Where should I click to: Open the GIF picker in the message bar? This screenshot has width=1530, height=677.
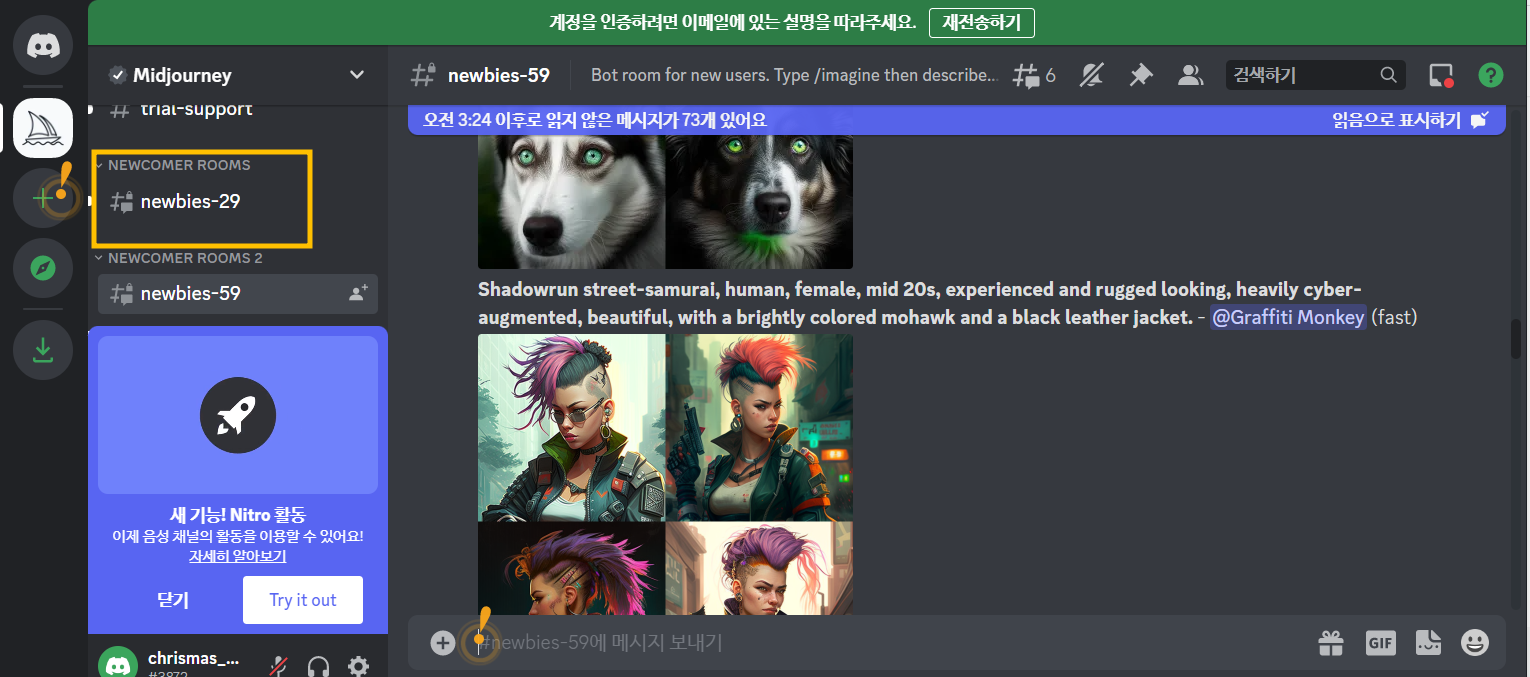pos(1380,643)
